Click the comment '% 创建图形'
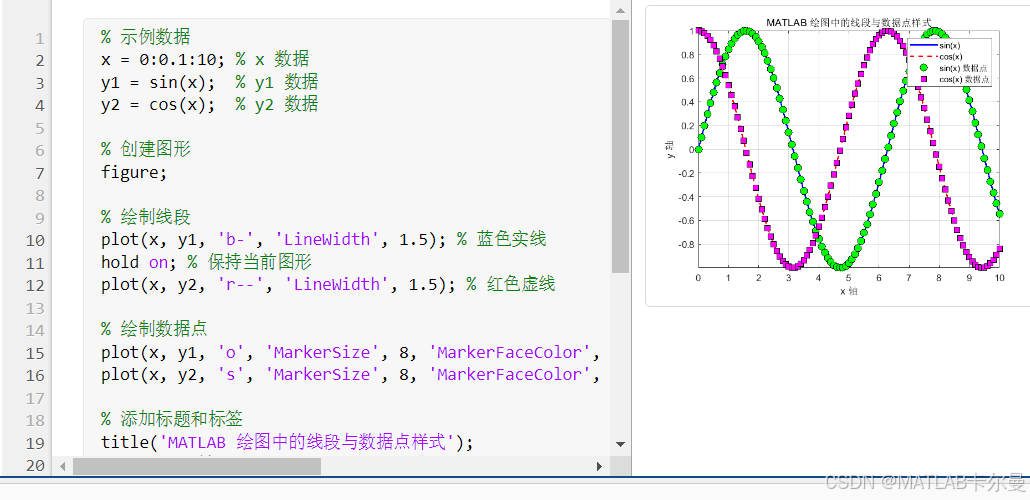 coord(146,149)
